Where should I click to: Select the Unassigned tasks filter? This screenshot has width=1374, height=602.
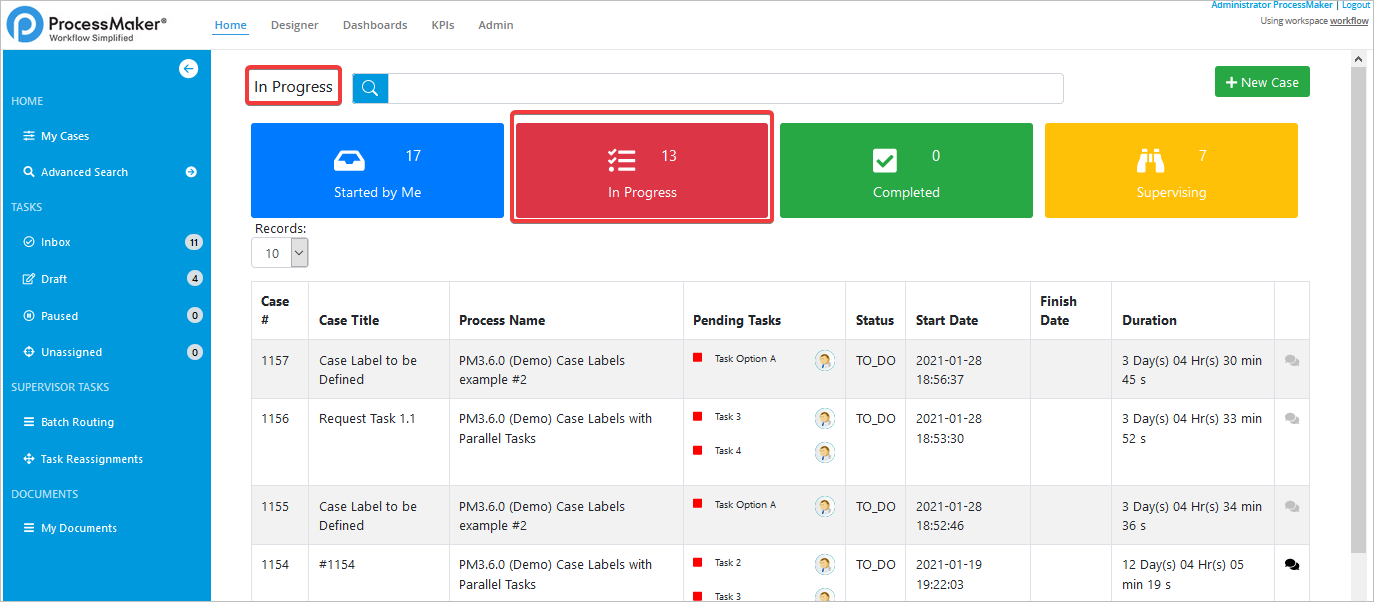click(72, 351)
